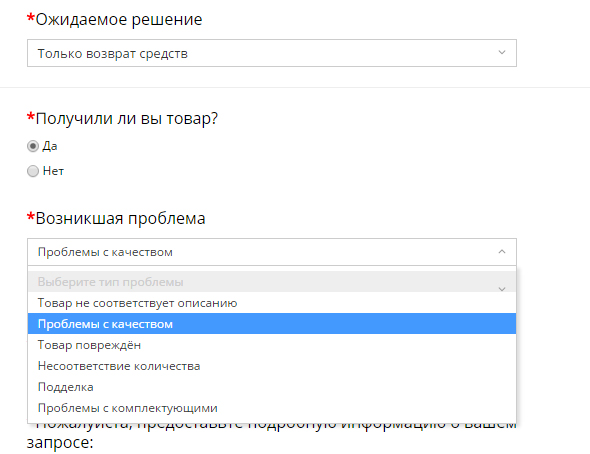Click the Только возврат средств selected text

coord(113,54)
